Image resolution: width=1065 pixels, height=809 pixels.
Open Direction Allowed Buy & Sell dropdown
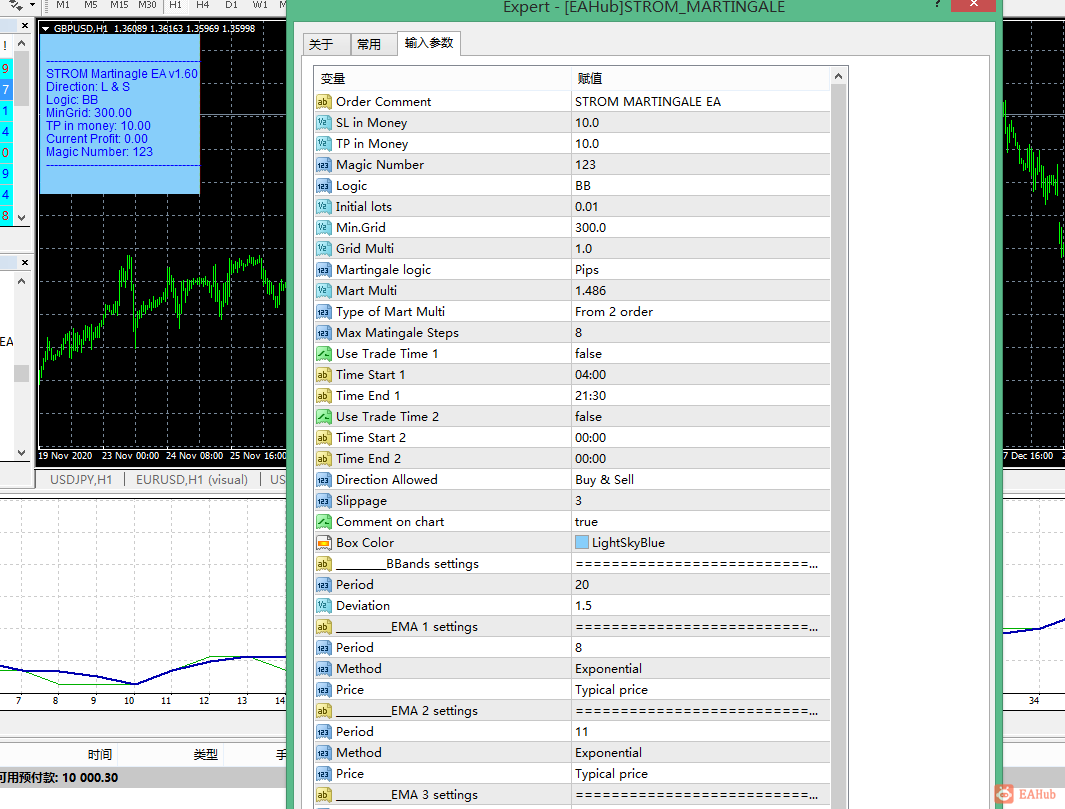click(x=700, y=480)
